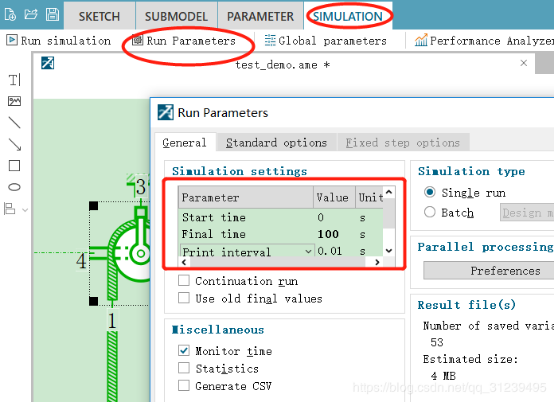554x402 pixels.
Task: Click the parameter table scroll down arrow
Action: click(x=389, y=250)
